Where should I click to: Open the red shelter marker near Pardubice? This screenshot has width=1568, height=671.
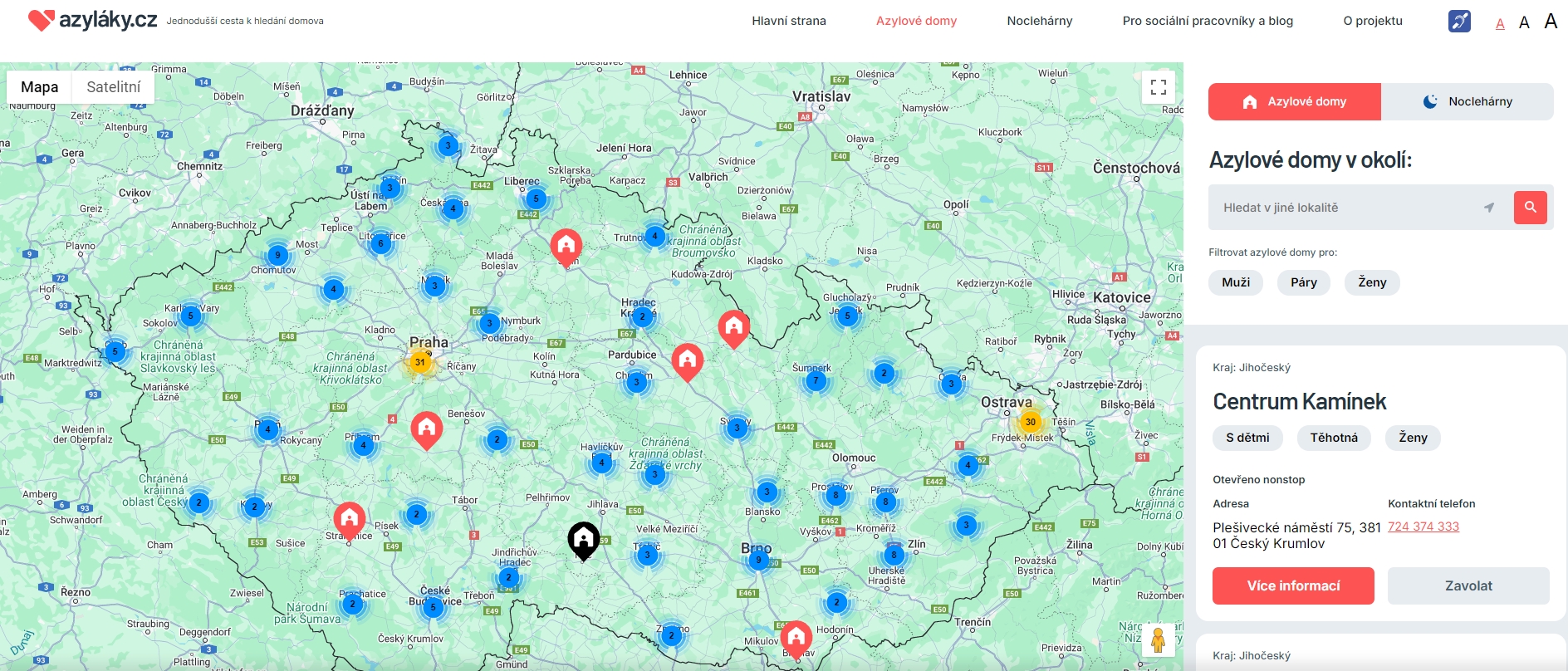(688, 362)
